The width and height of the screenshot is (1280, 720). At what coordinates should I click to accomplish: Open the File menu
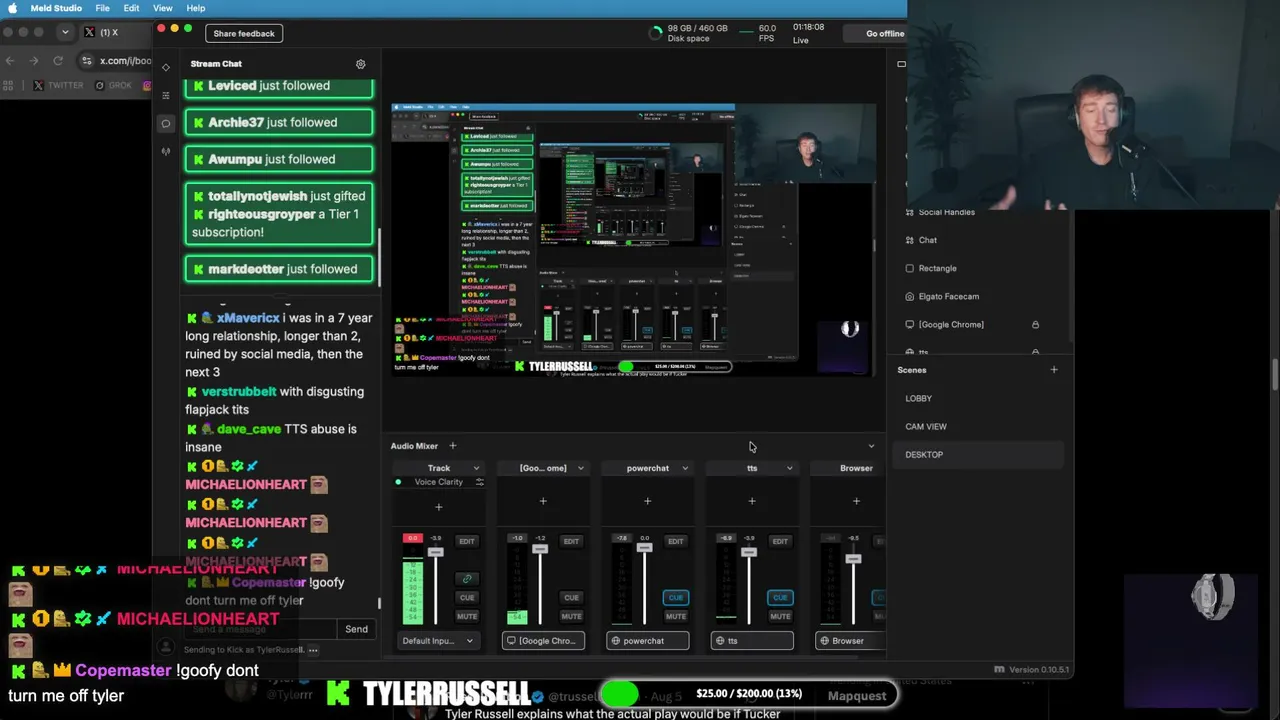102,8
